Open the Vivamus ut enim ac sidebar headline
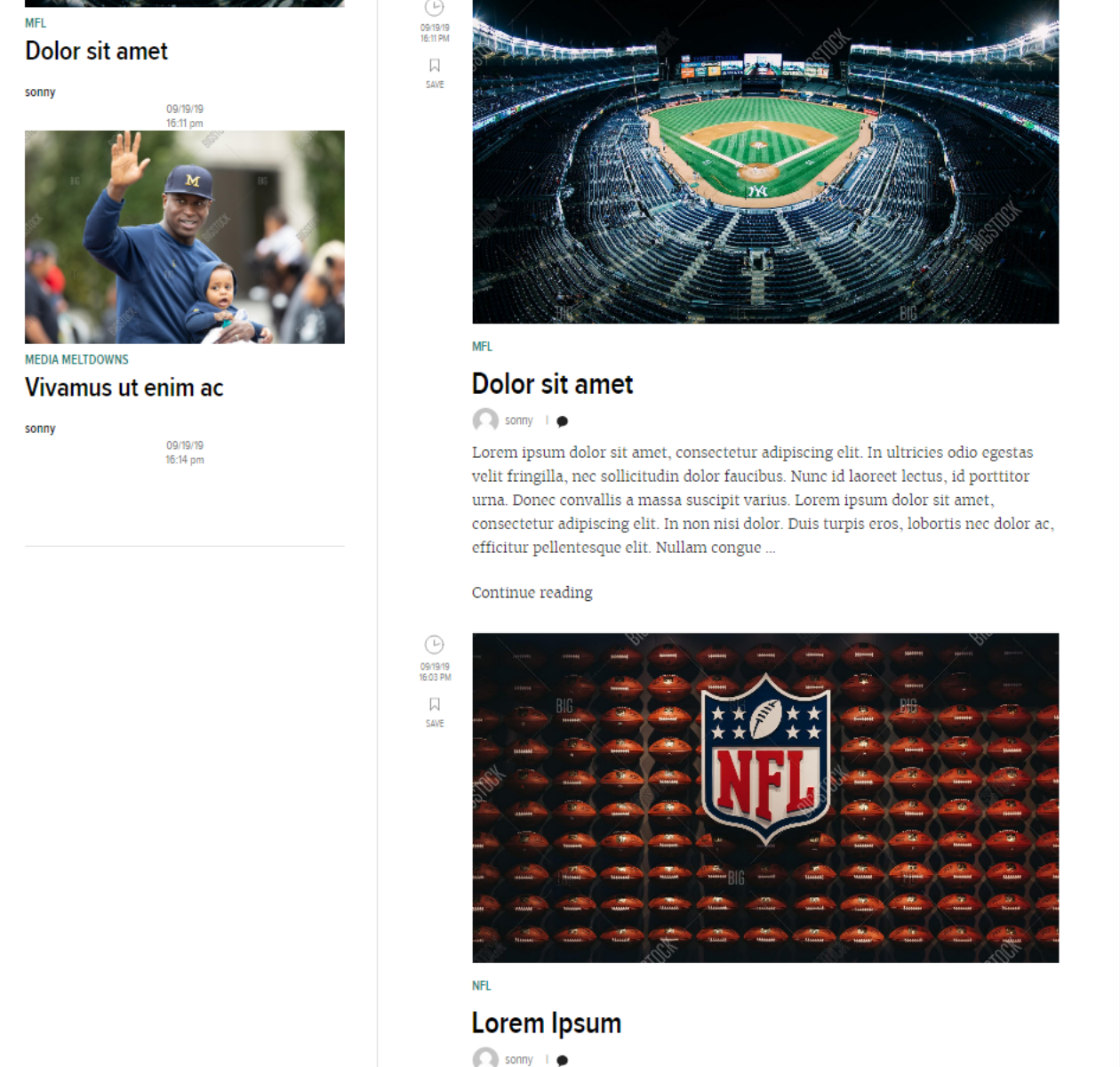 tap(124, 388)
